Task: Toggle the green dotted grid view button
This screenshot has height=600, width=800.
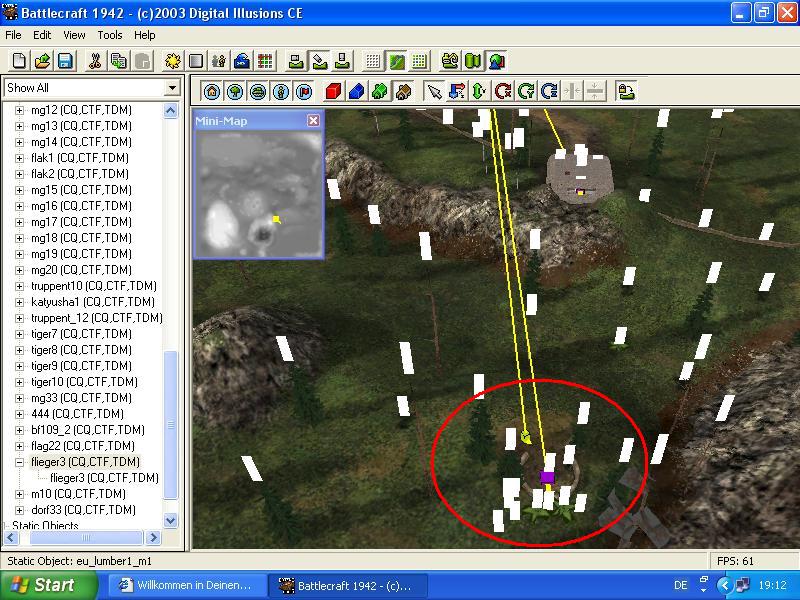Action: click(x=419, y=61)
